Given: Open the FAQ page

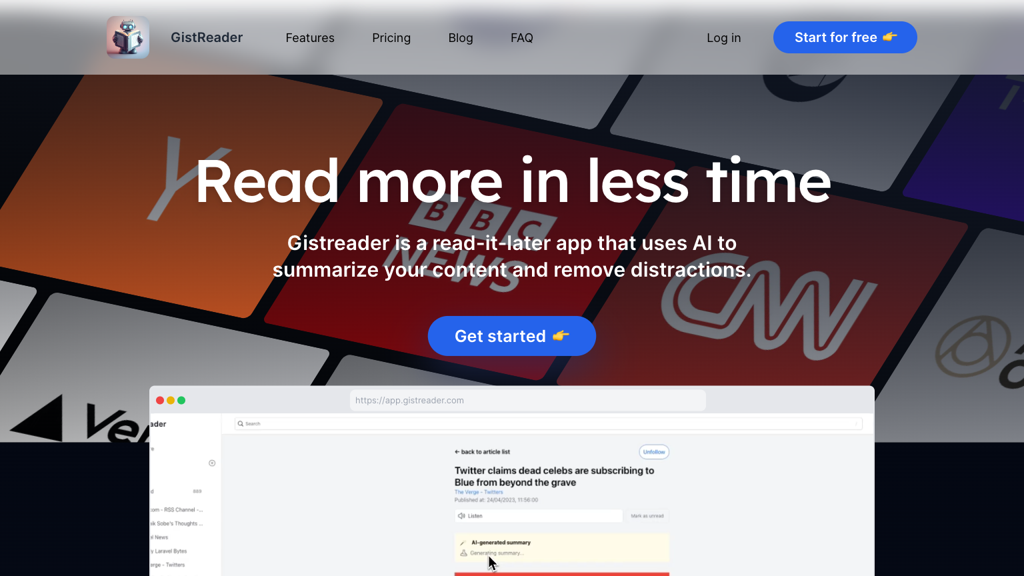Looking at the screenshot, I should point(521,37).
